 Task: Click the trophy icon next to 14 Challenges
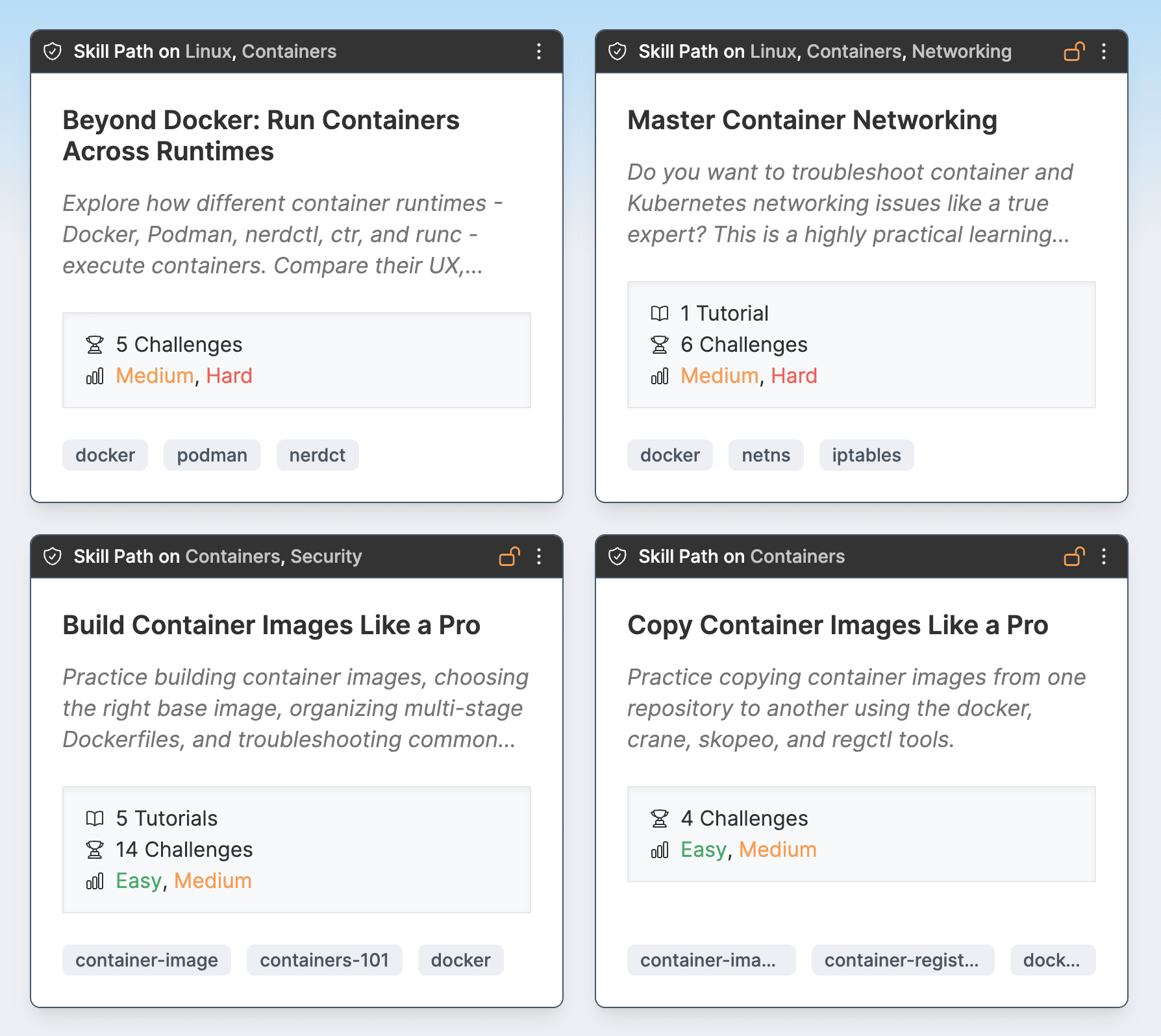95,850
